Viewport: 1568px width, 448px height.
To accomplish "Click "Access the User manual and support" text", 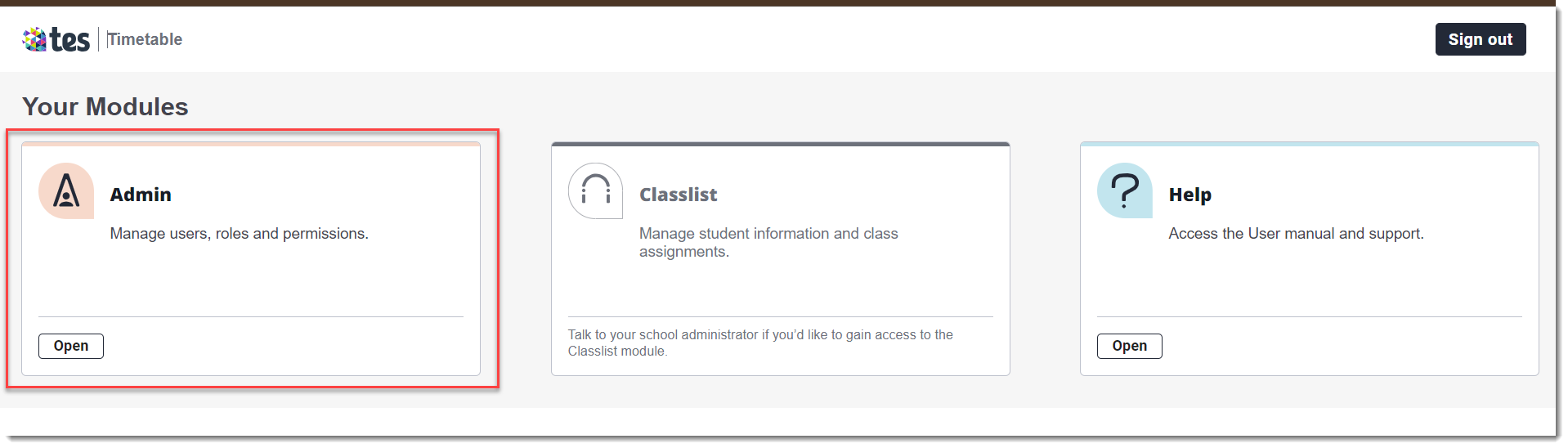I will (1297, 234).
